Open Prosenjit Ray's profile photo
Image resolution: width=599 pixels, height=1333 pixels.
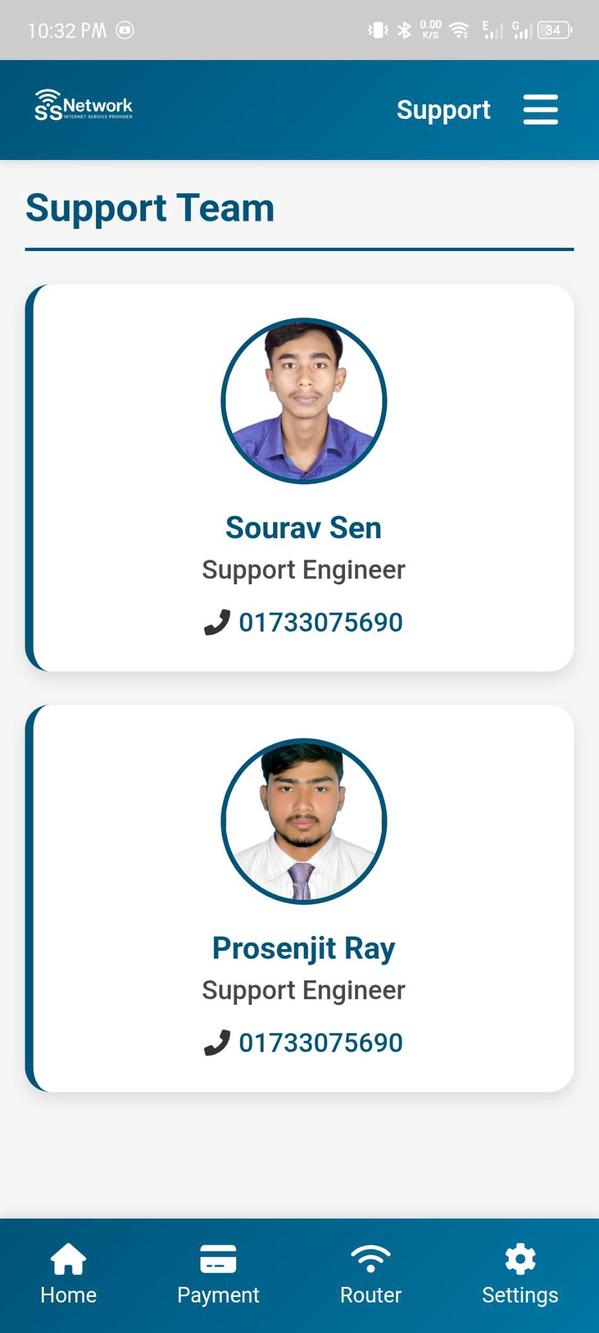[304, 821]
